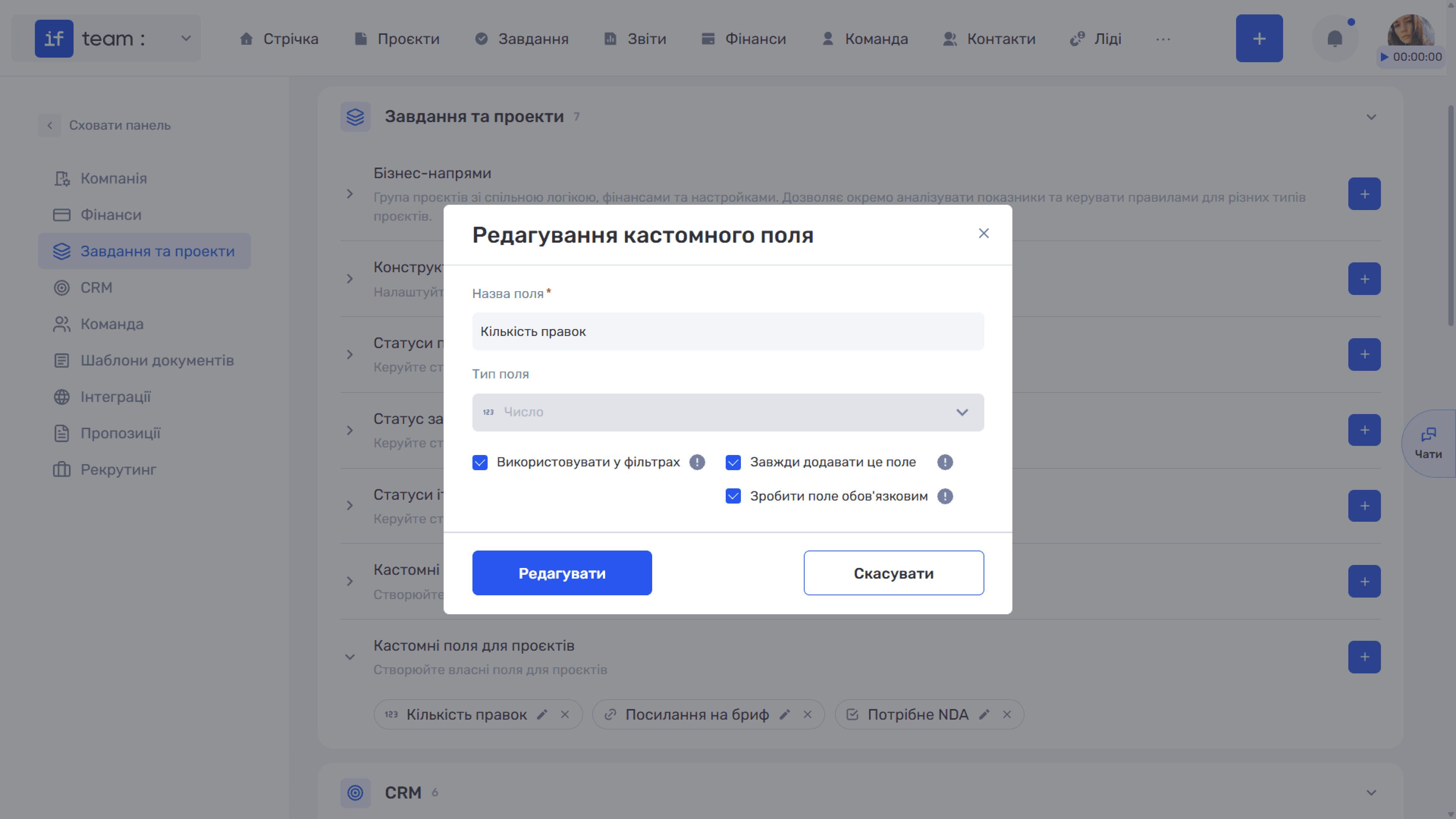Viewport: 1456px width, 819px height.
Task: Click the if team logo icon
Action: [54, 38]
